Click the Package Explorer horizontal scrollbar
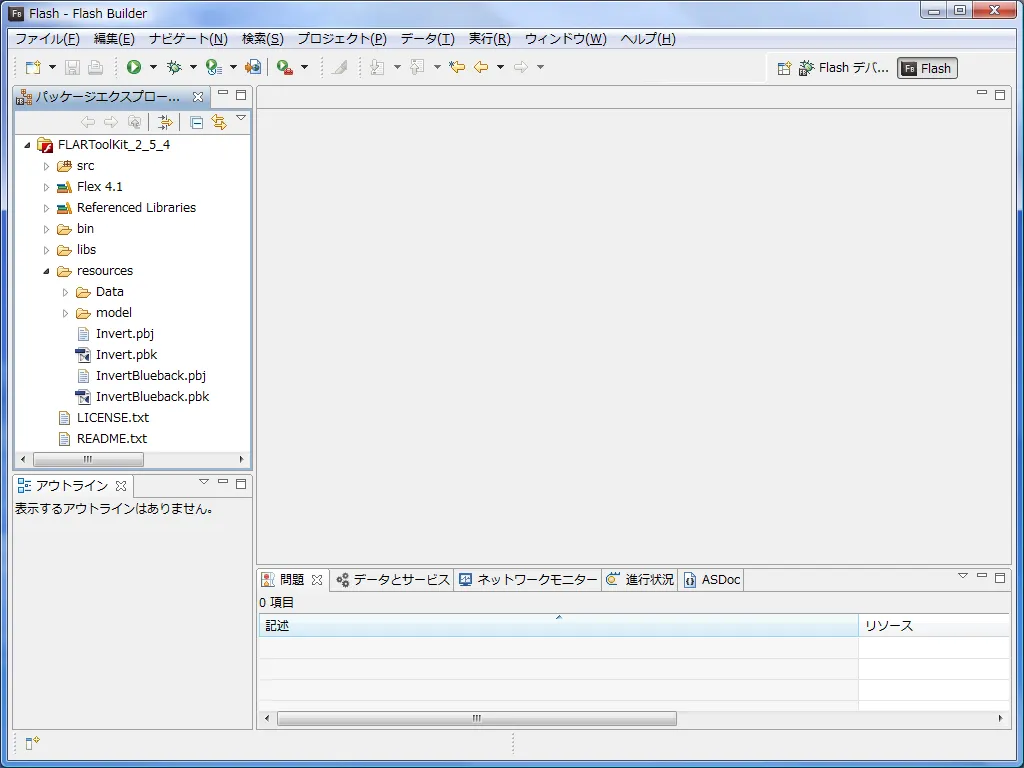The width and height of the screenshot is (1024, 768). pos(88,459)
